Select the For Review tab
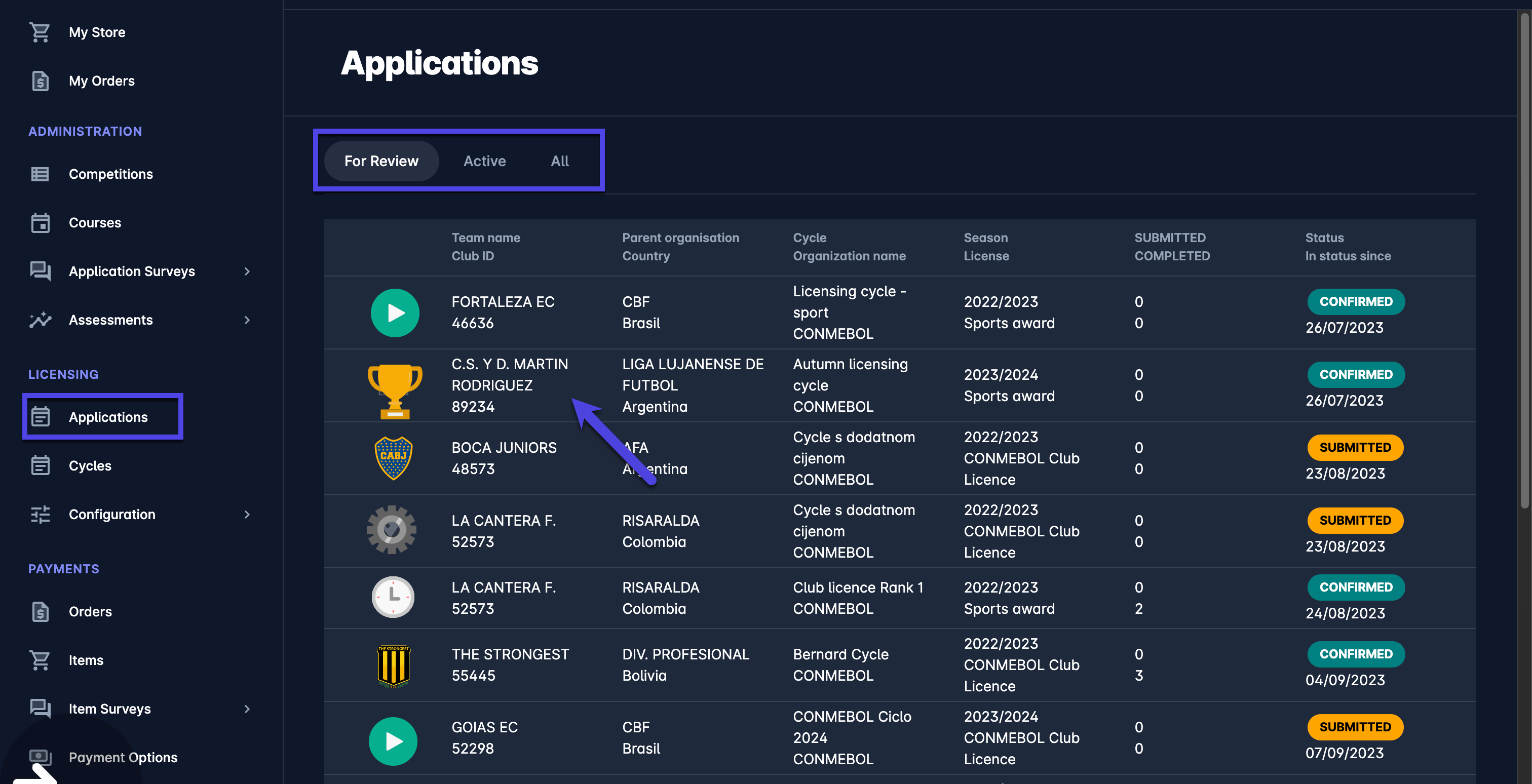The width and height of the screenshot is (1532, 784). point(381,161)
